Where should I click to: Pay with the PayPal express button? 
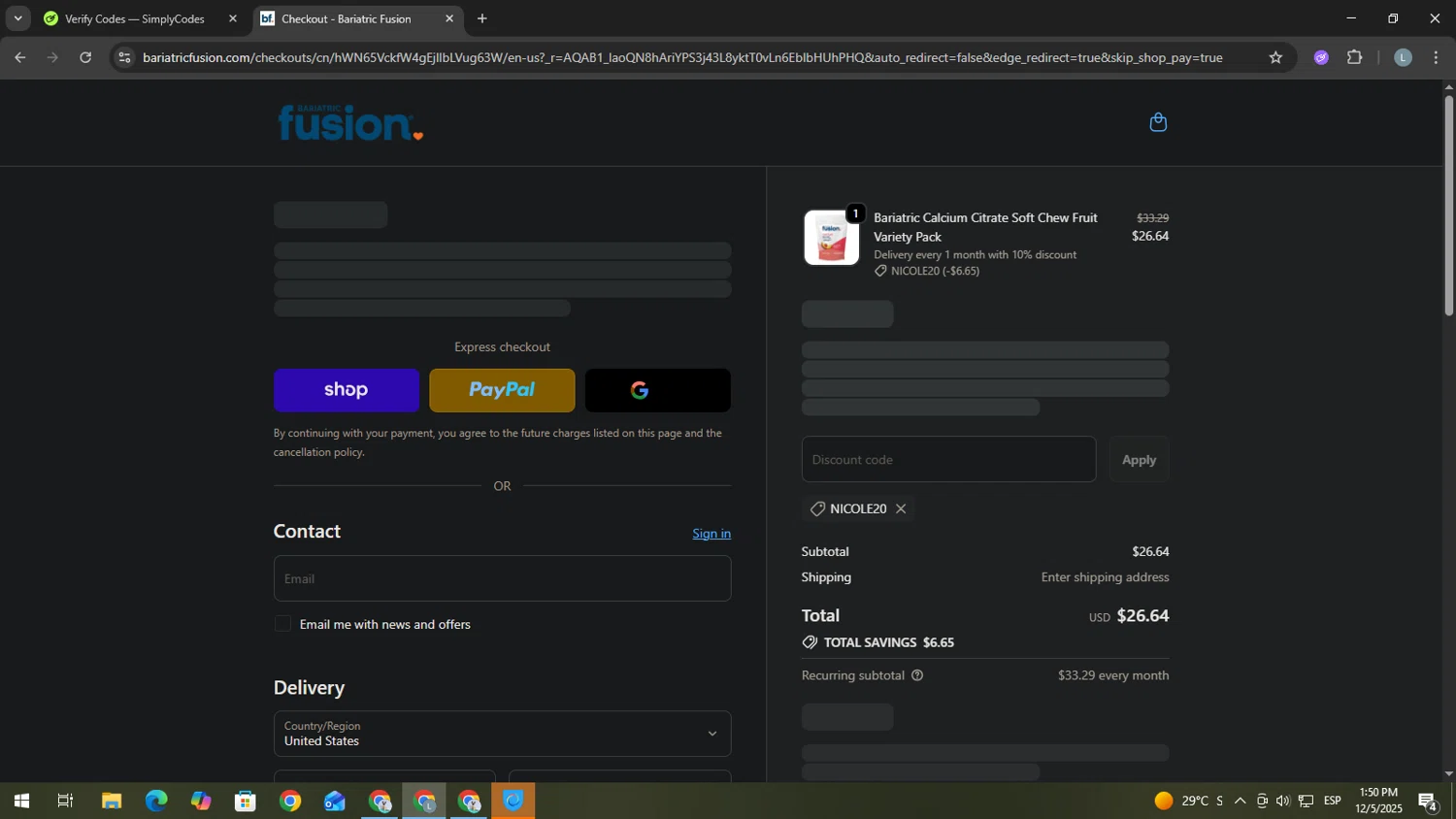pyautogui.click(x=502, y=390)
